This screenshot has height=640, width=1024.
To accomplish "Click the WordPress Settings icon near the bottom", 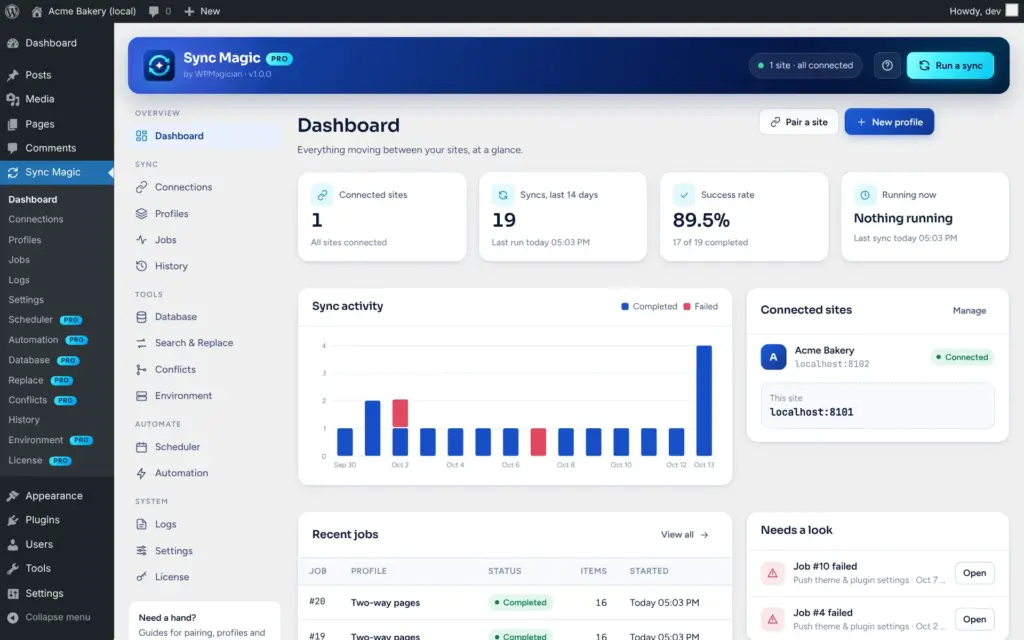I will (x=12, y=593).
